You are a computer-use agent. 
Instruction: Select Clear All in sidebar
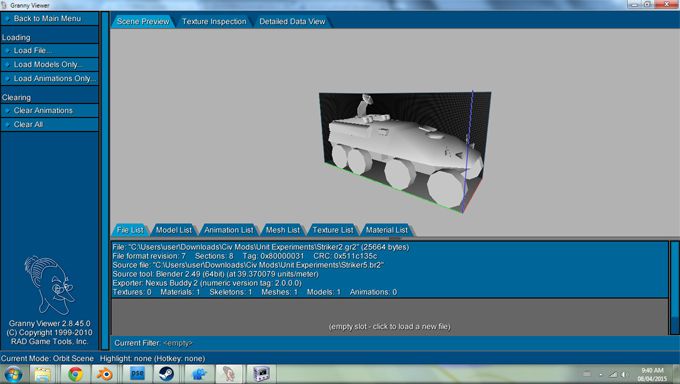pos(50,125)
